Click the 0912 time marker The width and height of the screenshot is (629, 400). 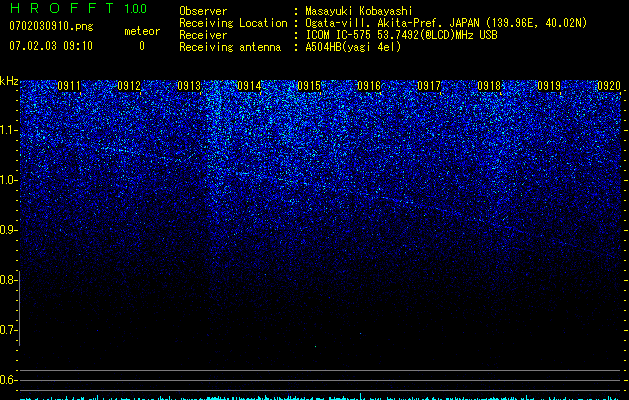[129, 86]
